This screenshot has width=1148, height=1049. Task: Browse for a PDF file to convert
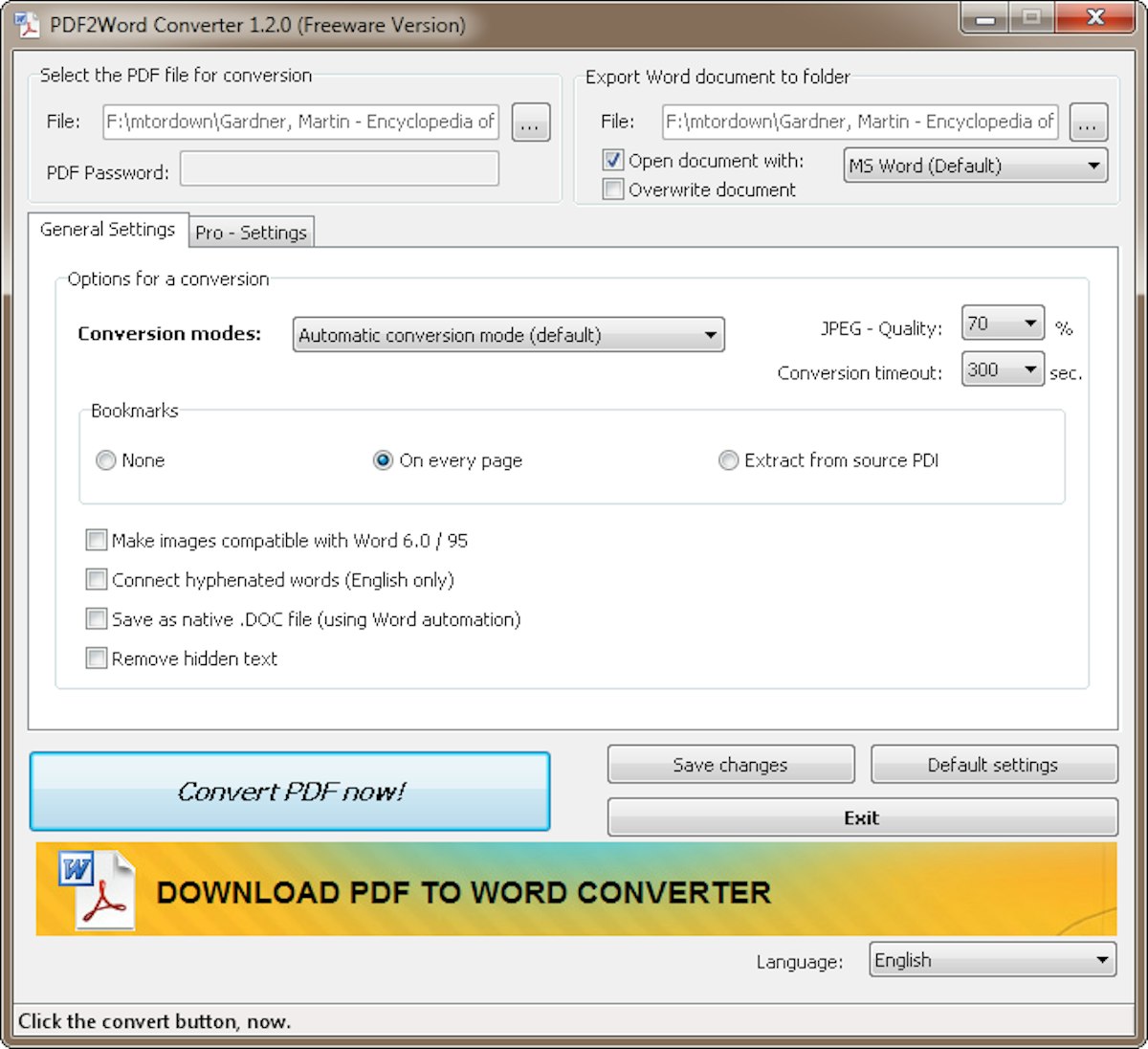529,122
